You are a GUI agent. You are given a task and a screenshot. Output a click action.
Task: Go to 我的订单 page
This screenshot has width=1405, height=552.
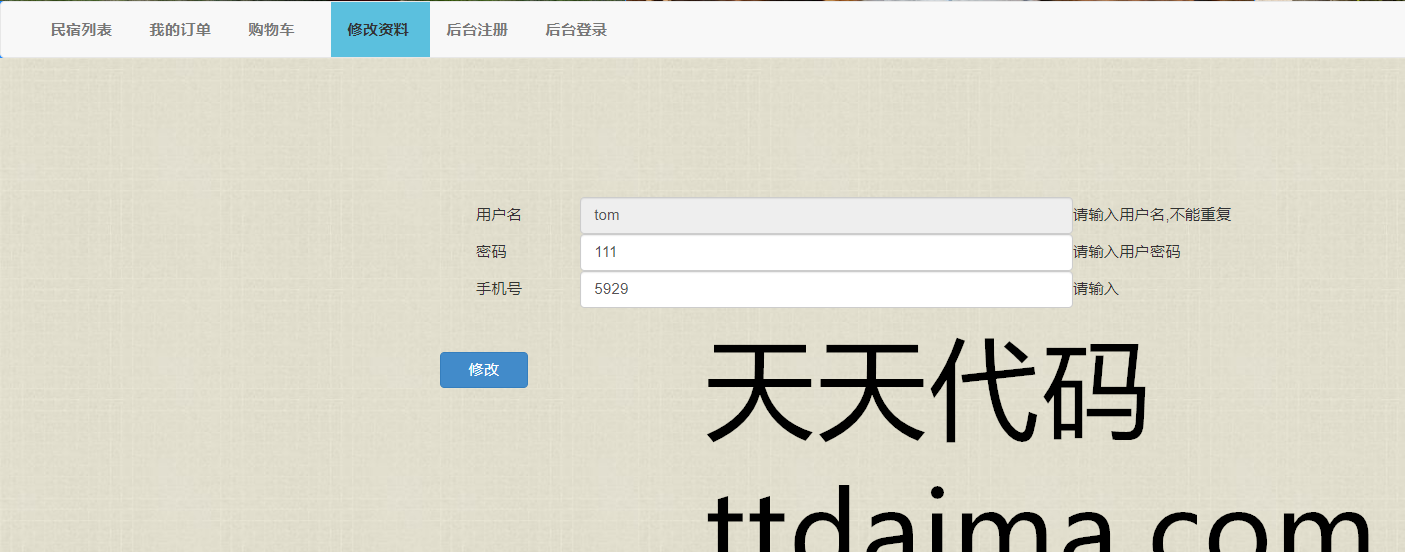click(x=180, y=30)
